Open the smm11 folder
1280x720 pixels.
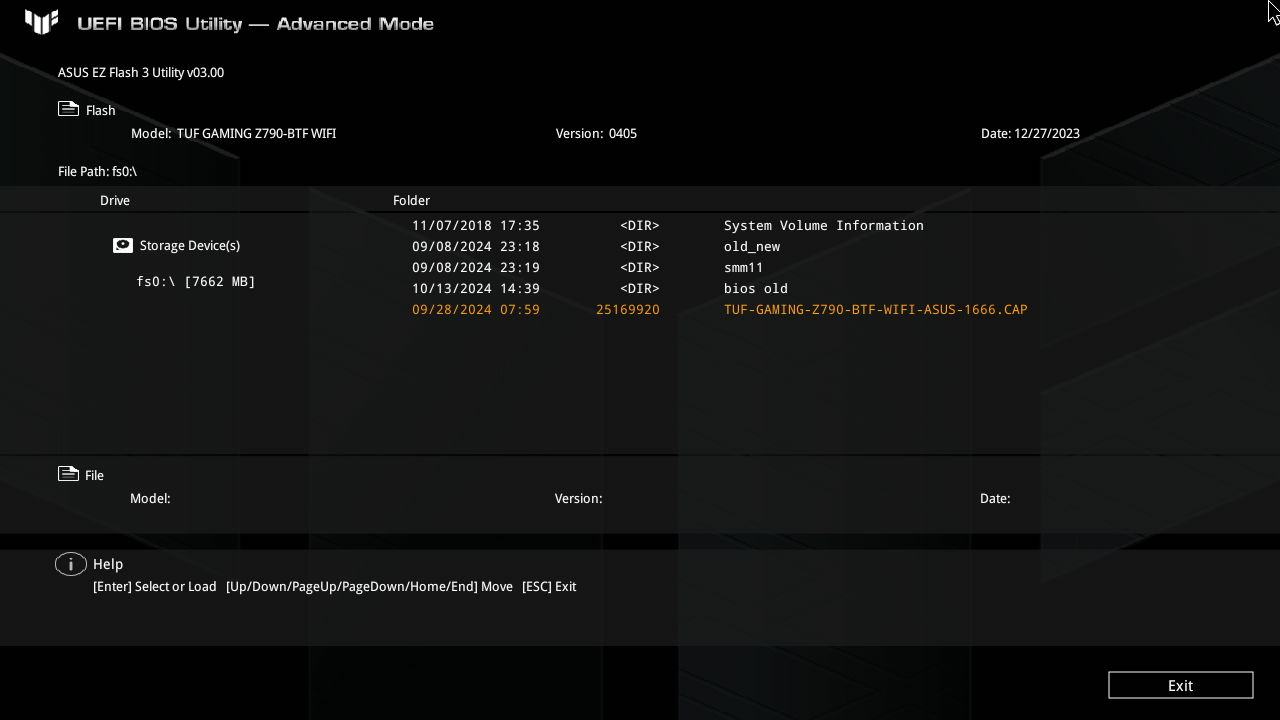(x=744, y=267)
